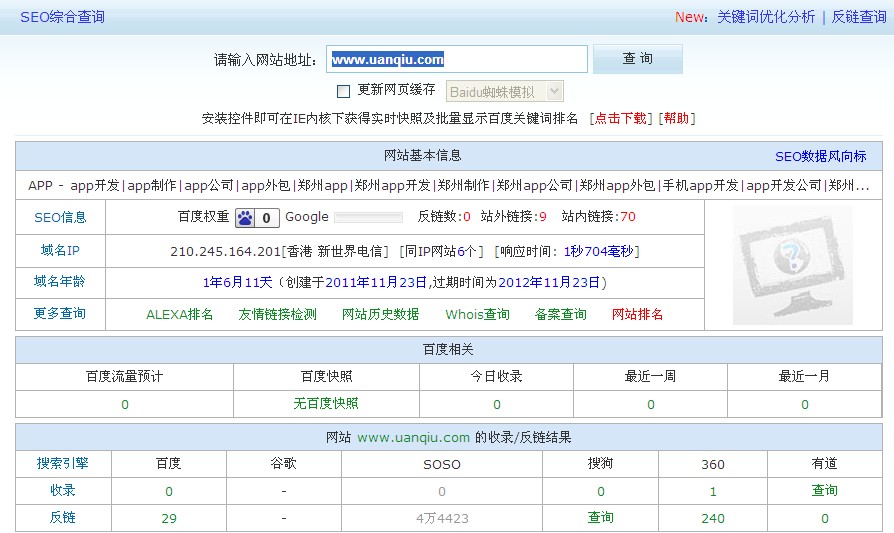Open SEO数据风向标 link
Screen dimensions: 894x533
(x=820, y=156)
